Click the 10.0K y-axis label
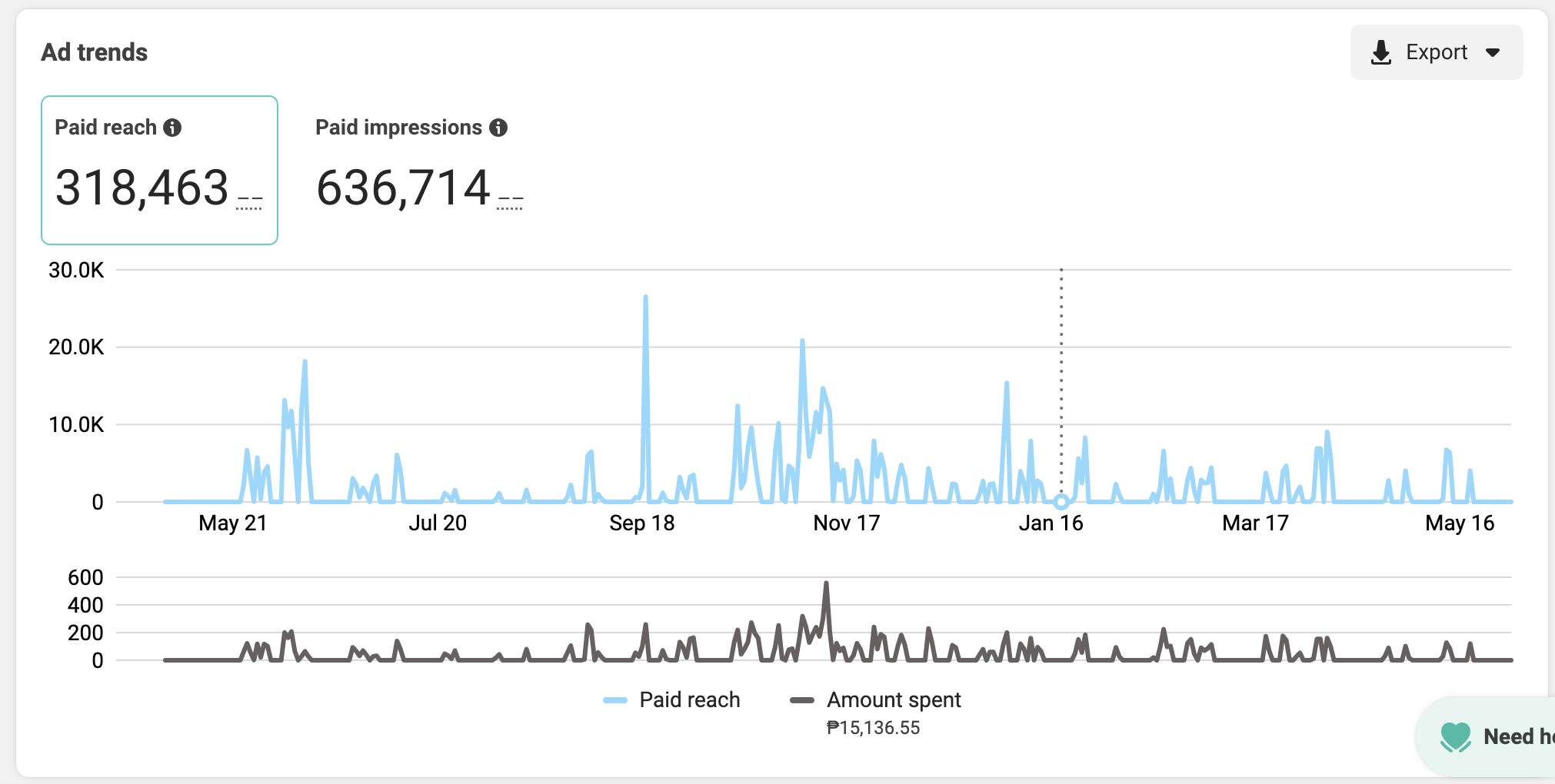Screen dimensions: 1555x784 point(76,425)
